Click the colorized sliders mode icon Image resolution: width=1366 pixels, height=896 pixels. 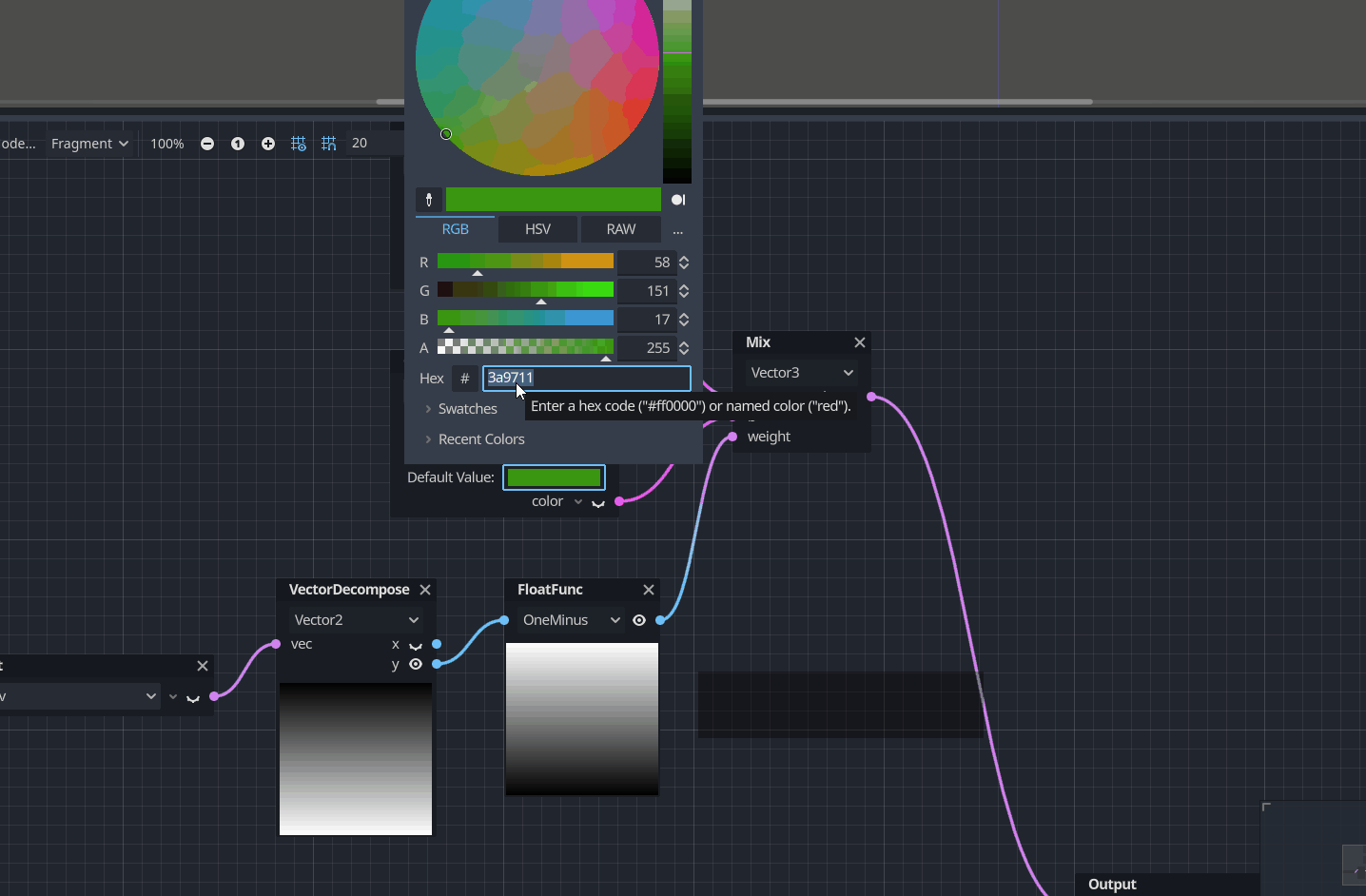677,199
